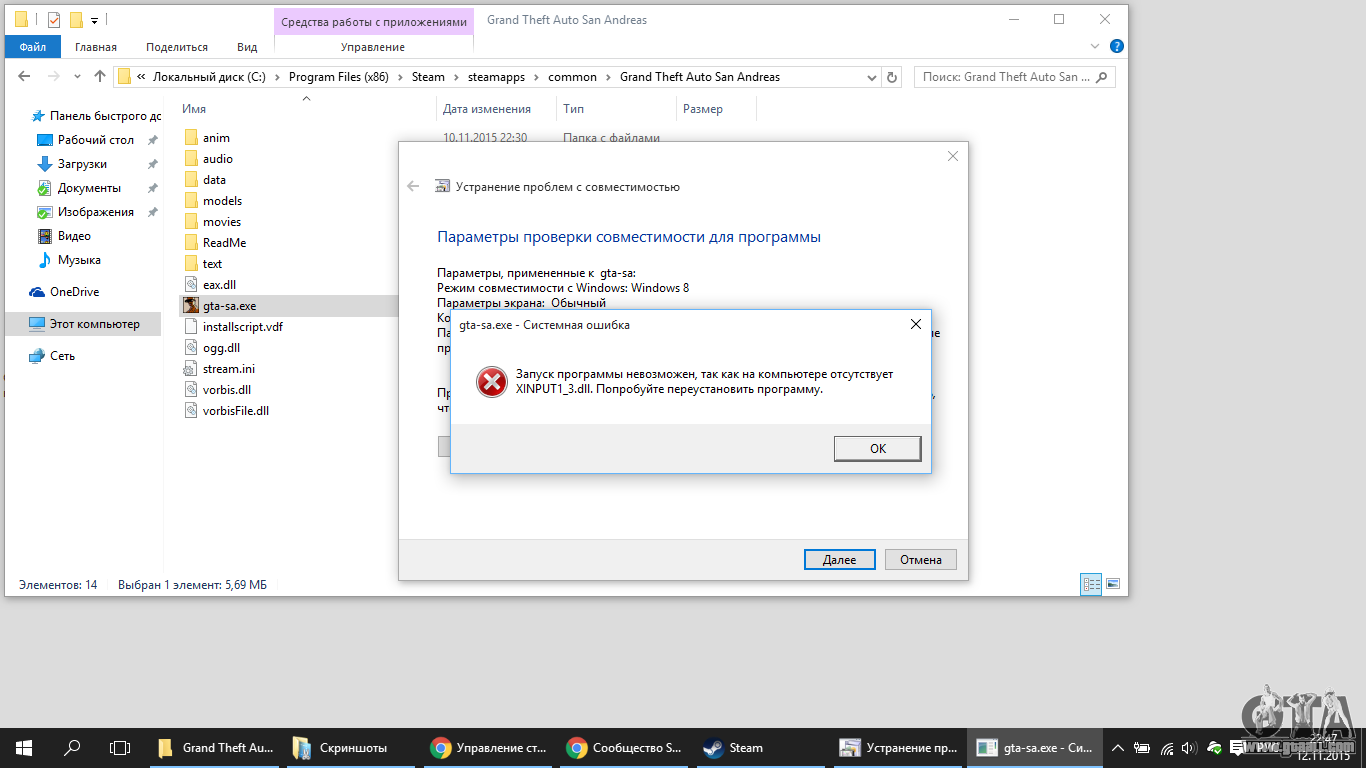This screenshot has width=1366, height=768.
Task: Select the audio folder
Action: click(217, 159)
